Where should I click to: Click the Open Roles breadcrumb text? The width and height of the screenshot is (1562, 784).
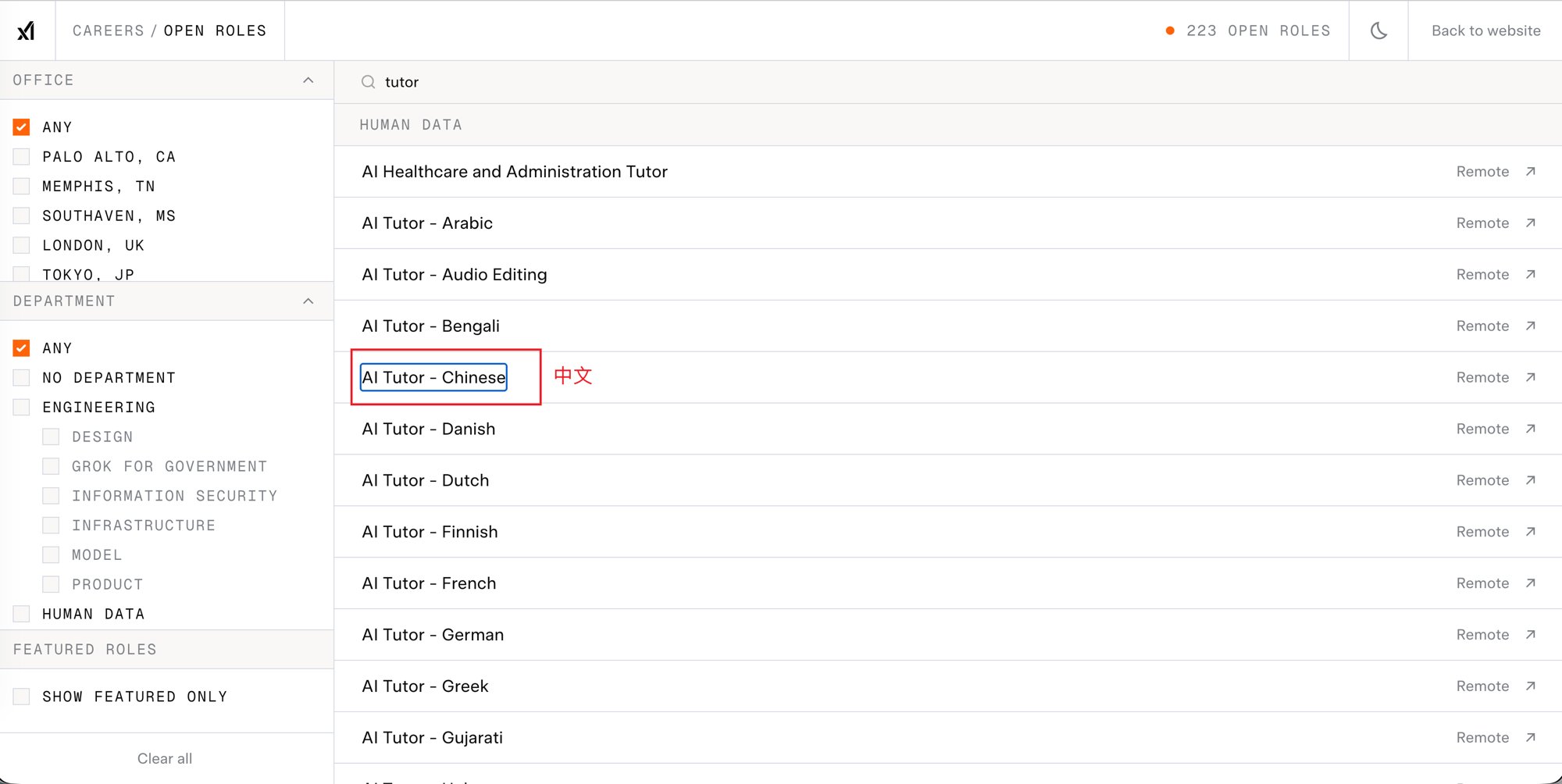pos(215,30)
